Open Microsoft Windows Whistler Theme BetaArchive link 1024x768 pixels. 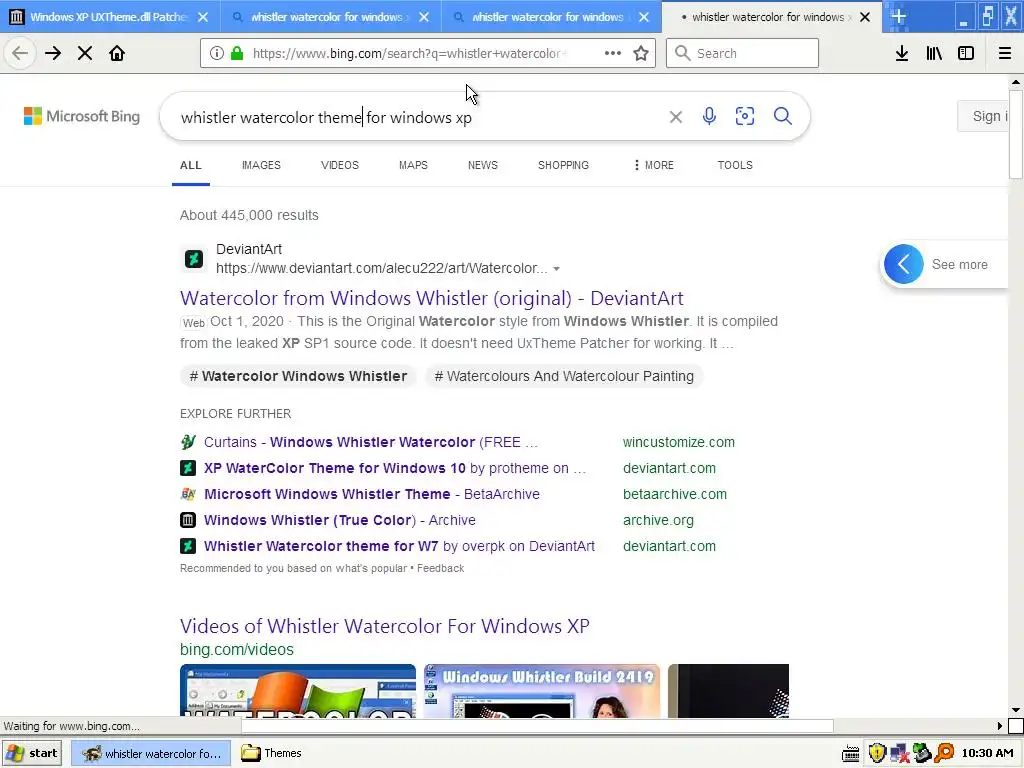point(372,494)
